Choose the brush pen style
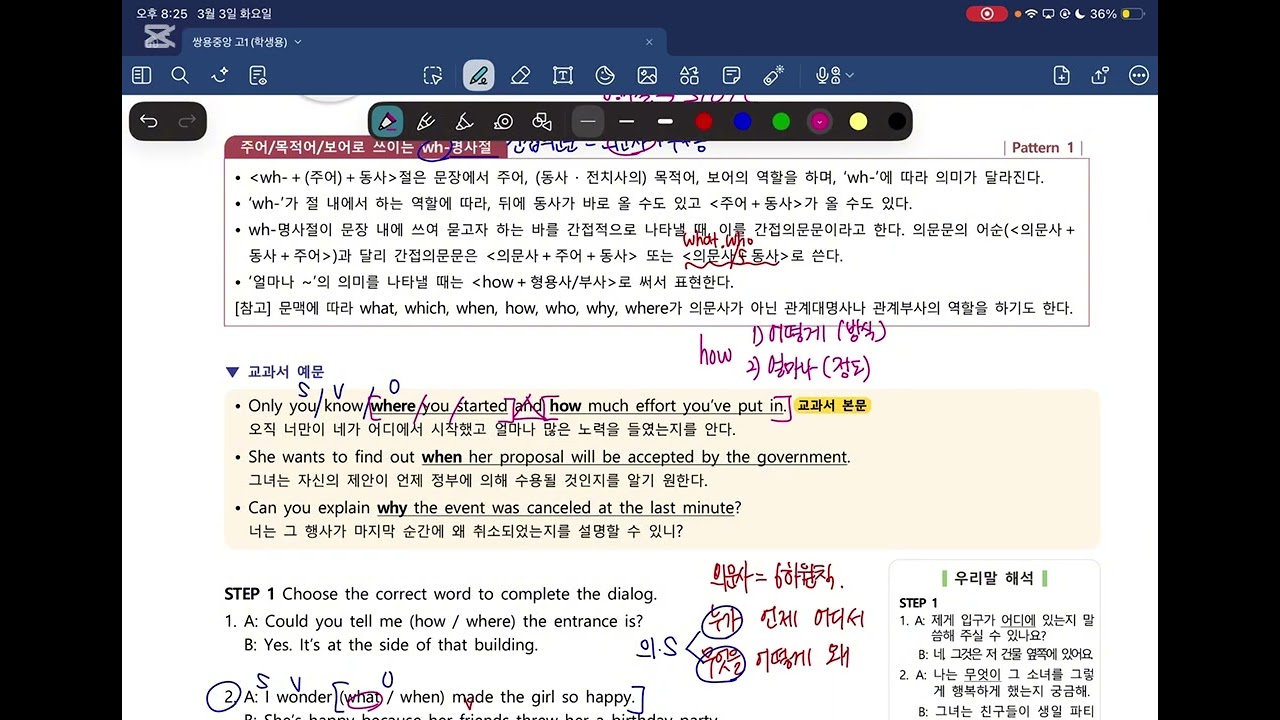 pos(465,122)
